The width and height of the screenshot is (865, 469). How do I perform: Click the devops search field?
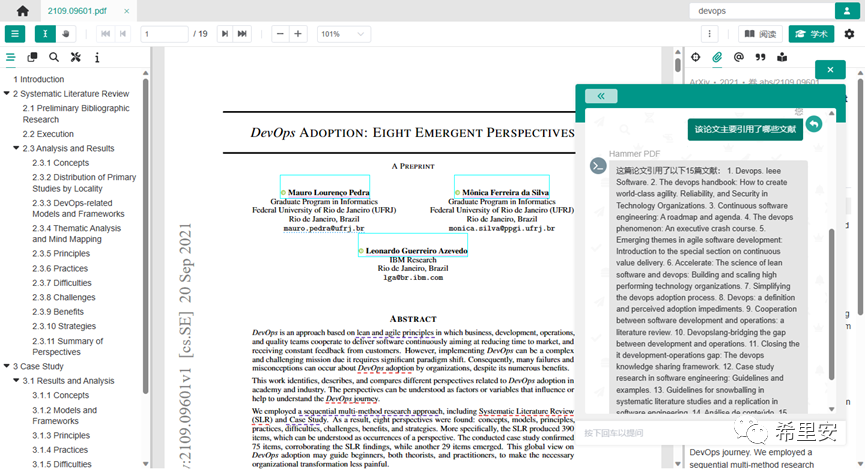[x=761, y=10]
